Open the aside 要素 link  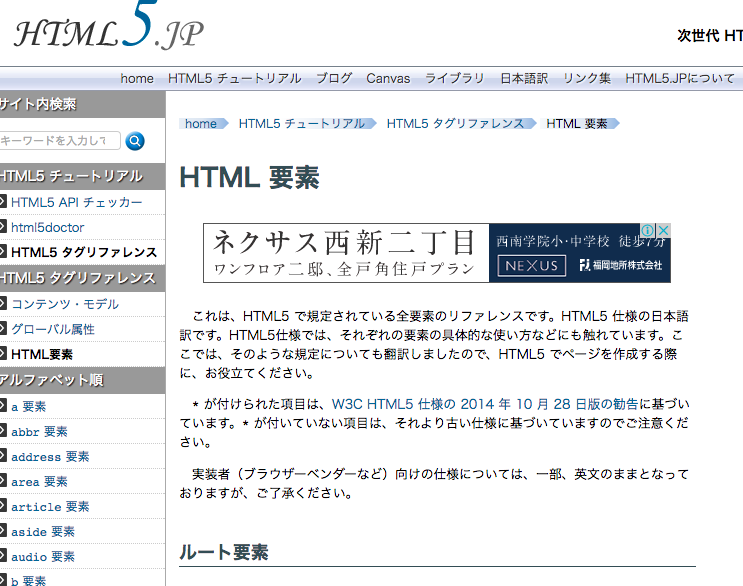(43, 532)
